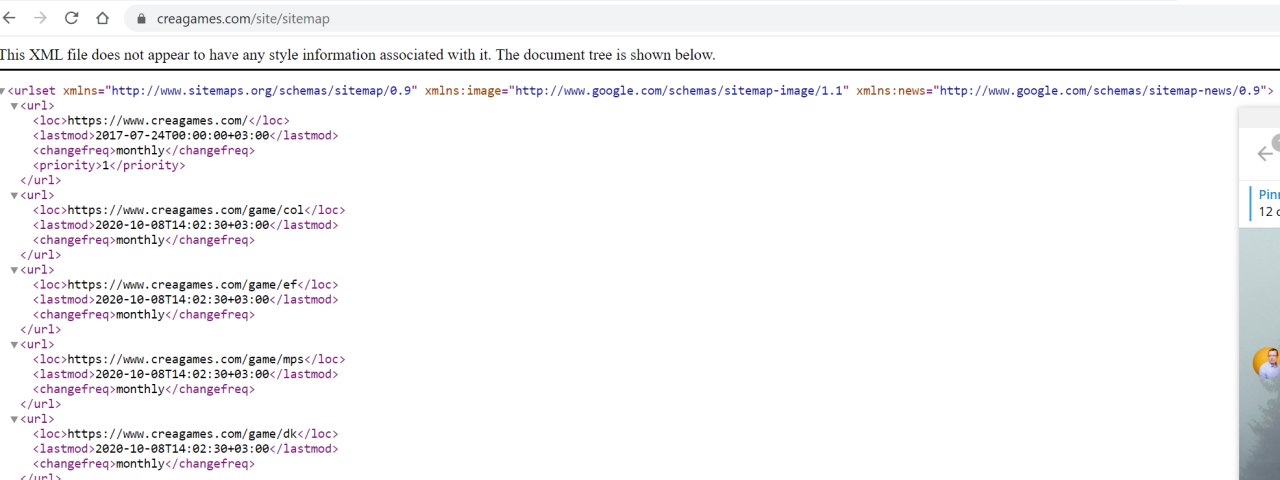Click the changefreq monthly line under game/ef
The height and width of the screenshot is (480, 1280).
pyautogui.click(x=144, y=315)
